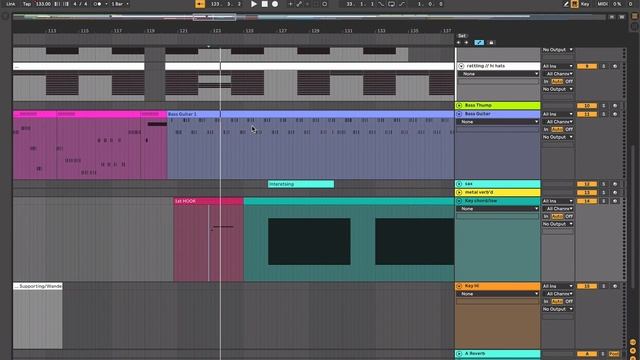Viewport: 640px width, 360px height.
Task: Toggle the orange I-O section show button
Action: 633,342
